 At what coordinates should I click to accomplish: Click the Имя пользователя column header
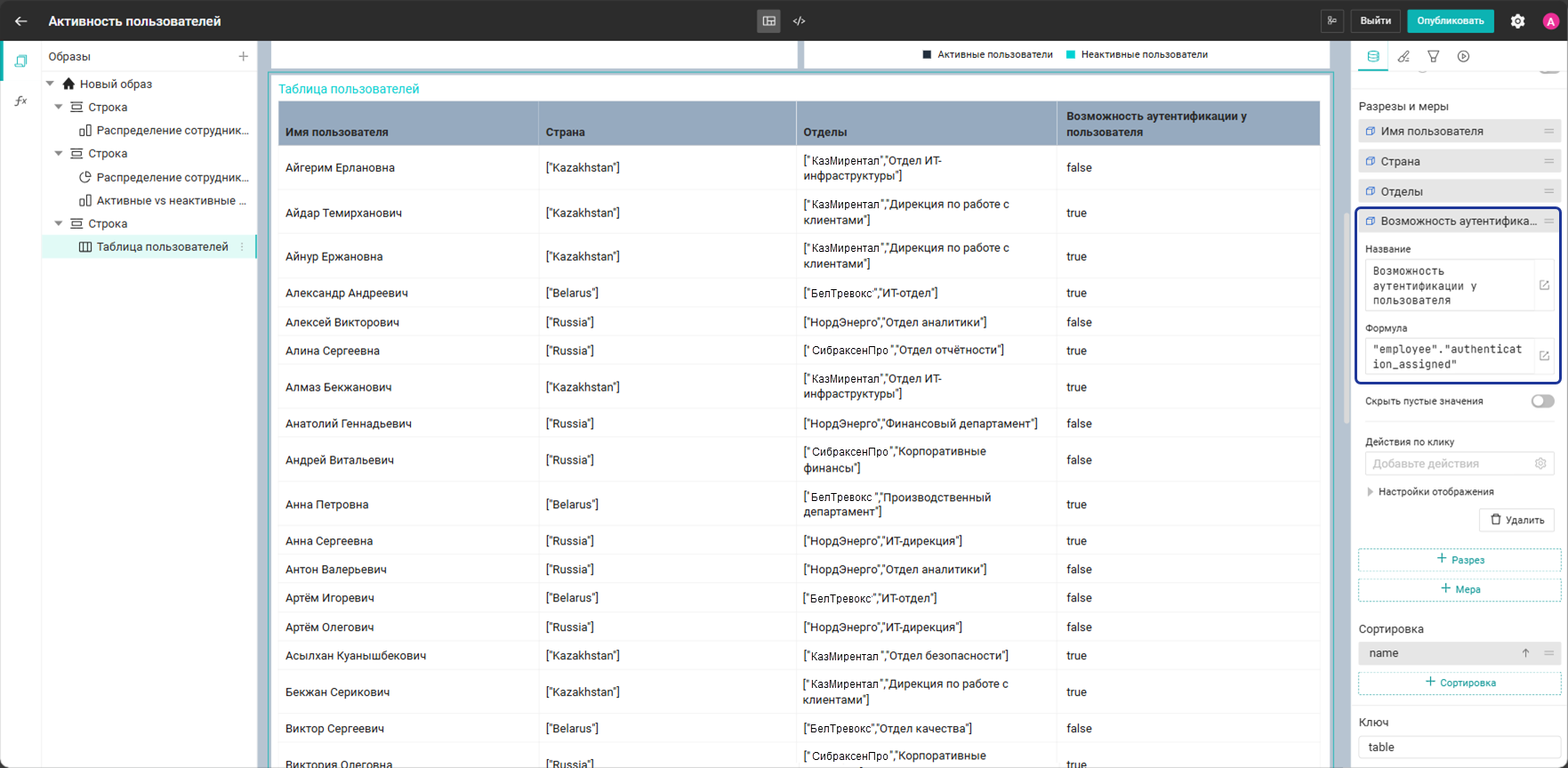(x=408, y=124)
